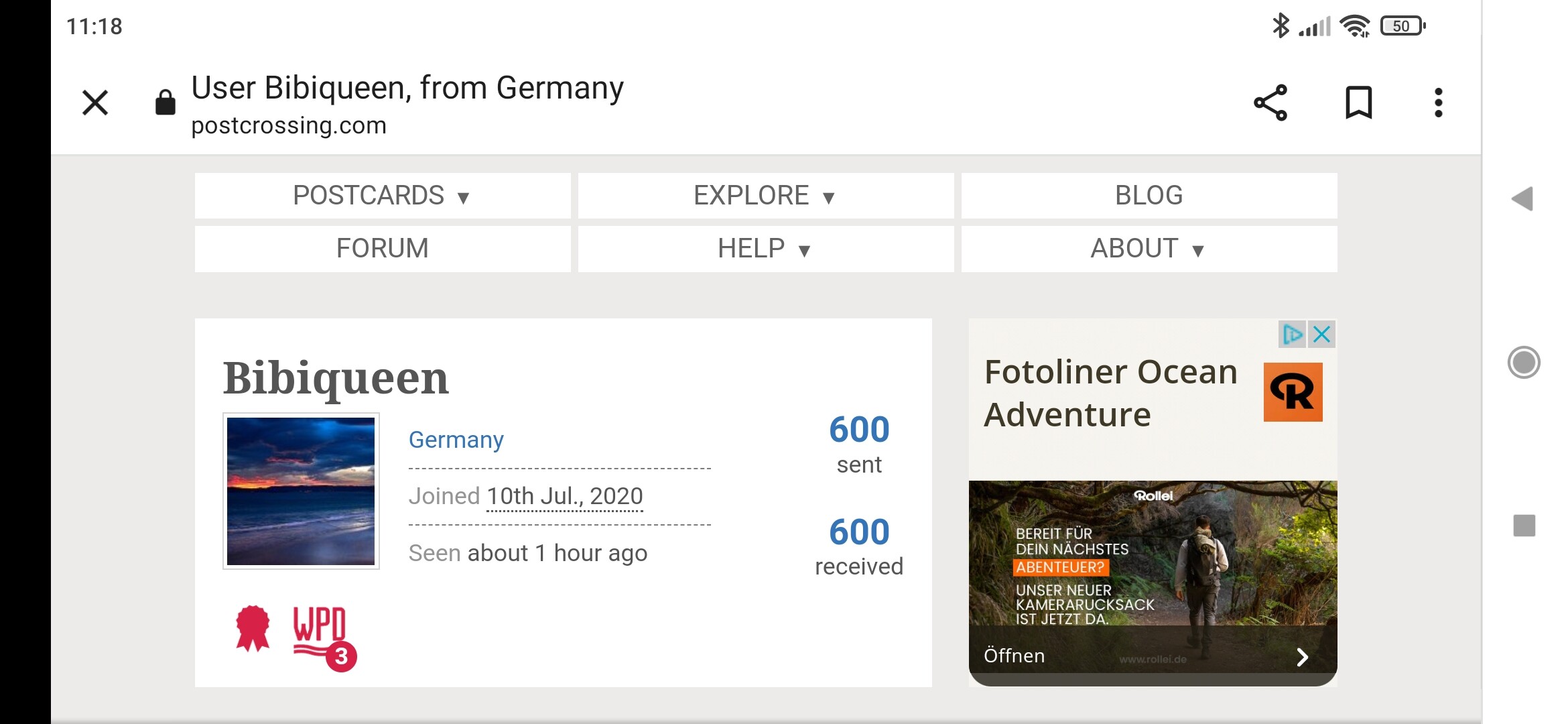Click the Germany country link
The height and width of the screenshot is (724, 1568).
(x=456, y=440)
